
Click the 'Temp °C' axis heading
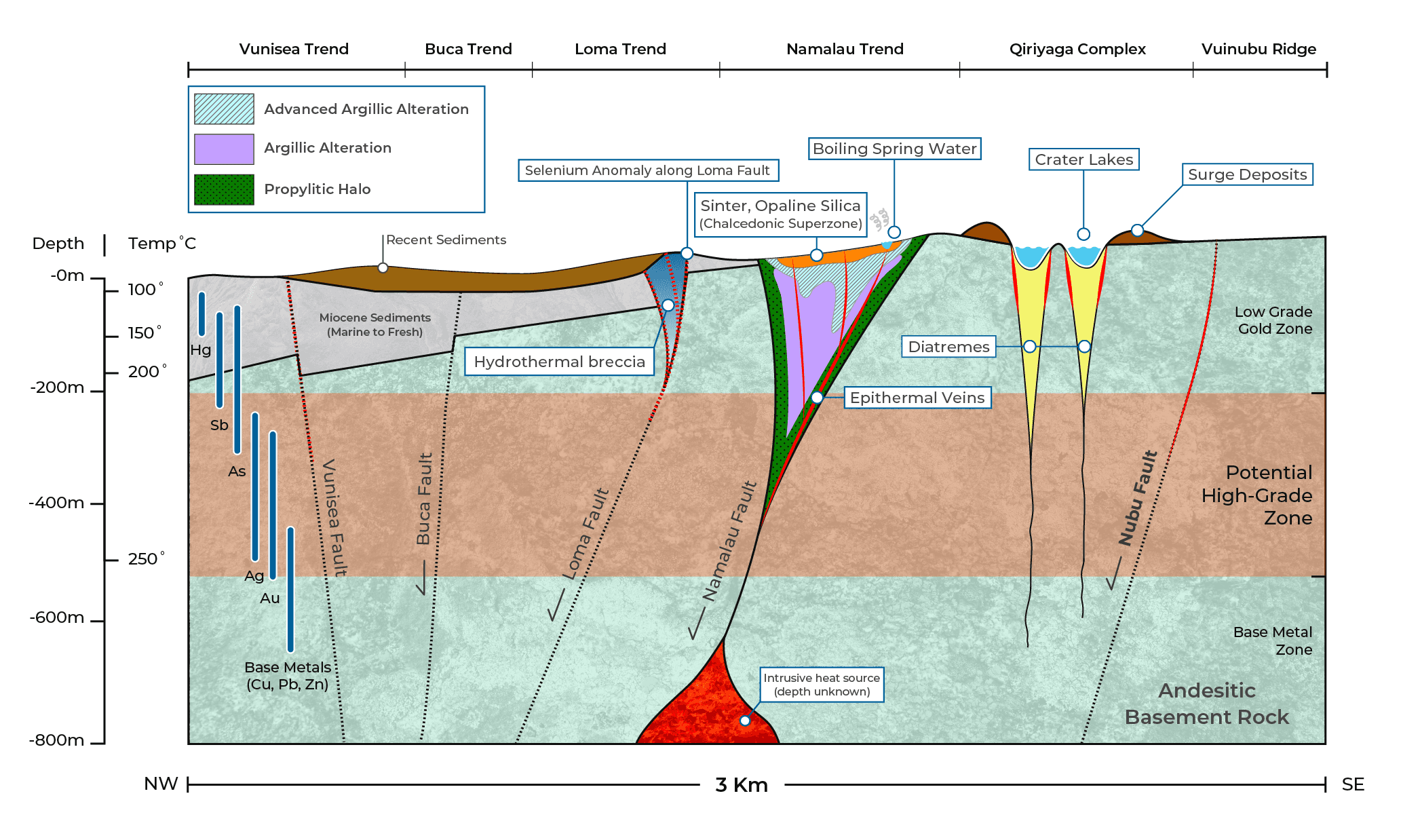162,244
